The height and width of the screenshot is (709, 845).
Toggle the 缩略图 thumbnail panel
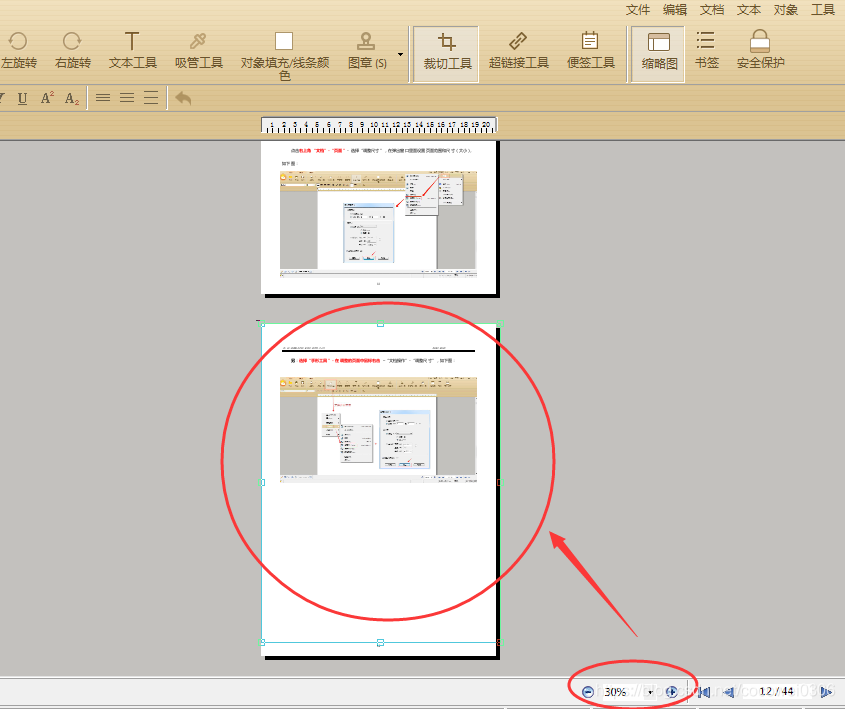click(x=659, y=54)
